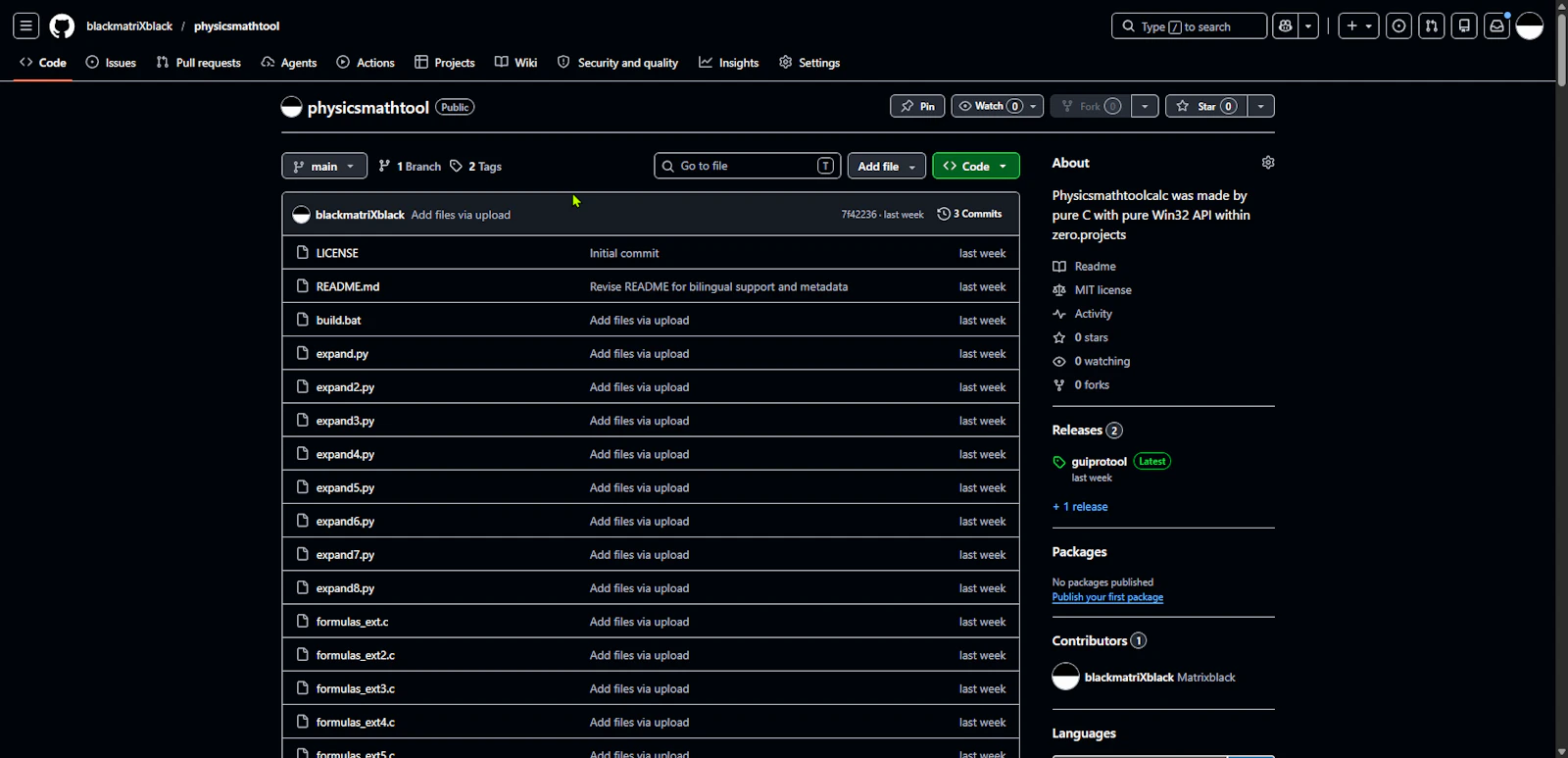
Task: Open the repositories header icon
Action: (x=1464, y=26)
